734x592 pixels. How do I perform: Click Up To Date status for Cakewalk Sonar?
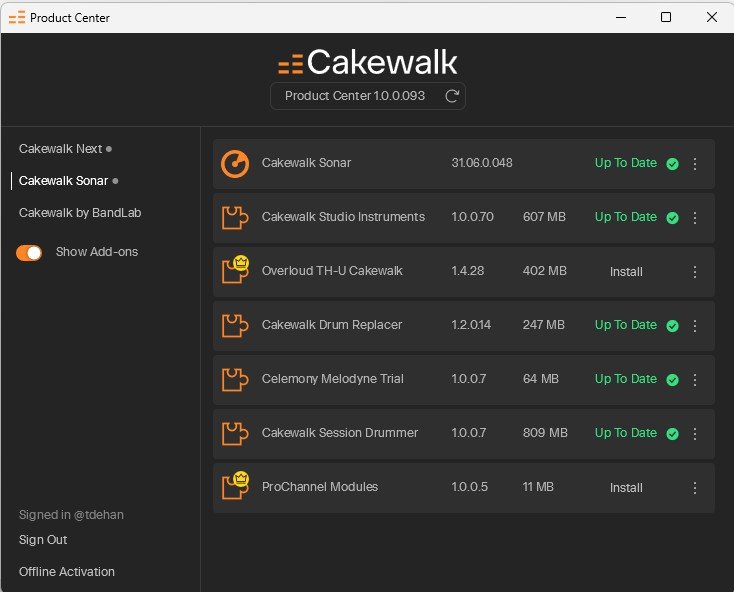(626, 163)
